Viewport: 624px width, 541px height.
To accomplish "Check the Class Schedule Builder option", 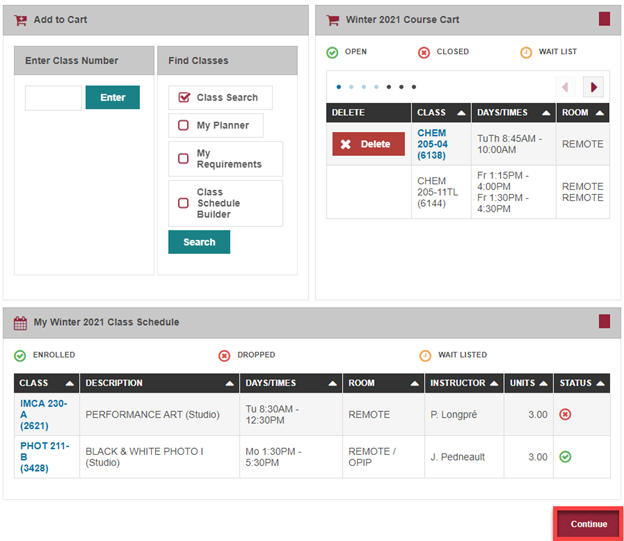I will 183,203.
